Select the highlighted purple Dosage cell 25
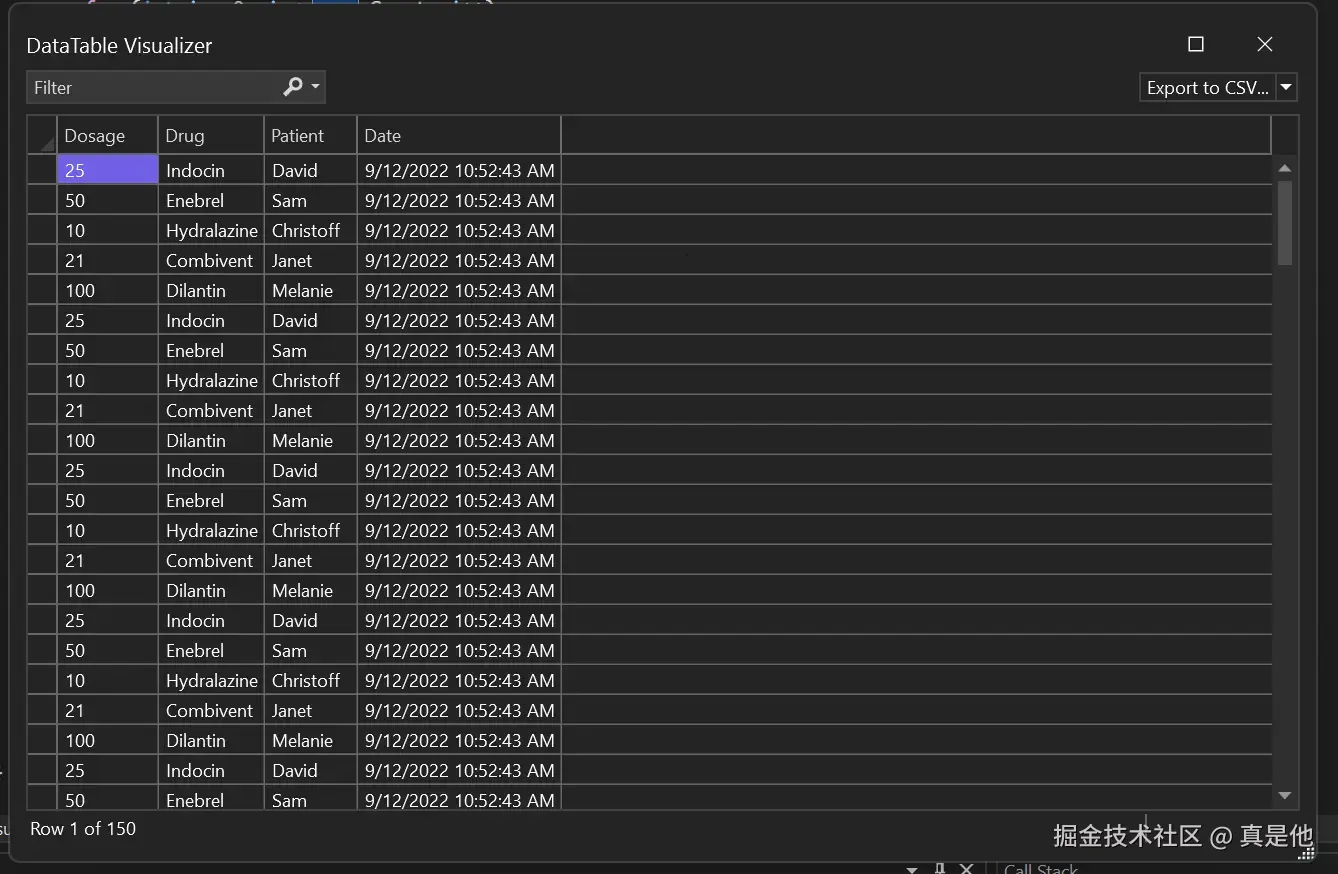 coord(107,170)
